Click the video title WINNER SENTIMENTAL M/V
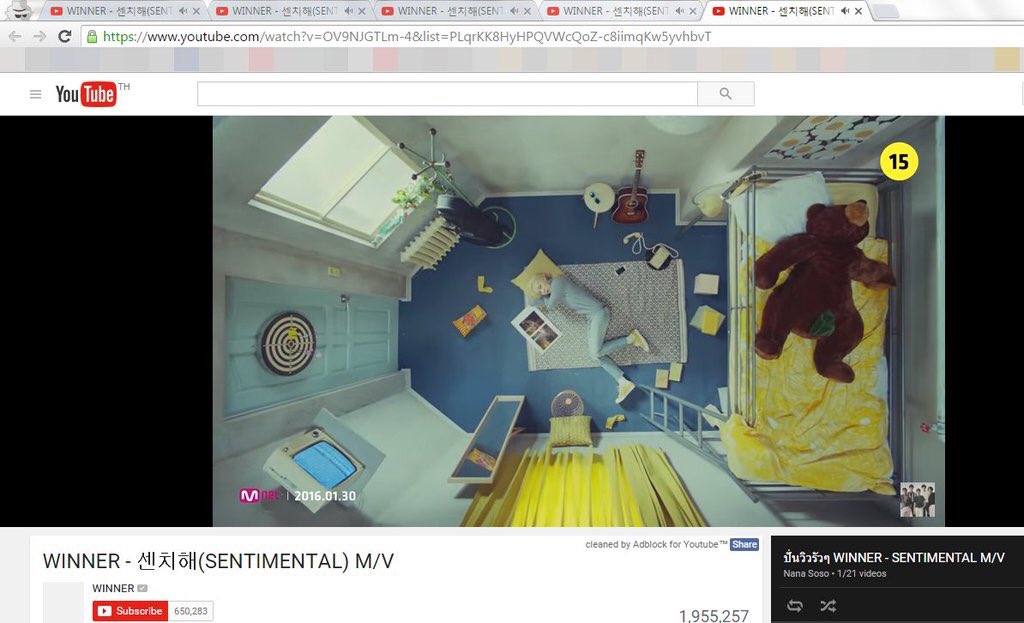The height and width of the screenshot is (623, 1024). pyautogui.click(x=218, y=561)
